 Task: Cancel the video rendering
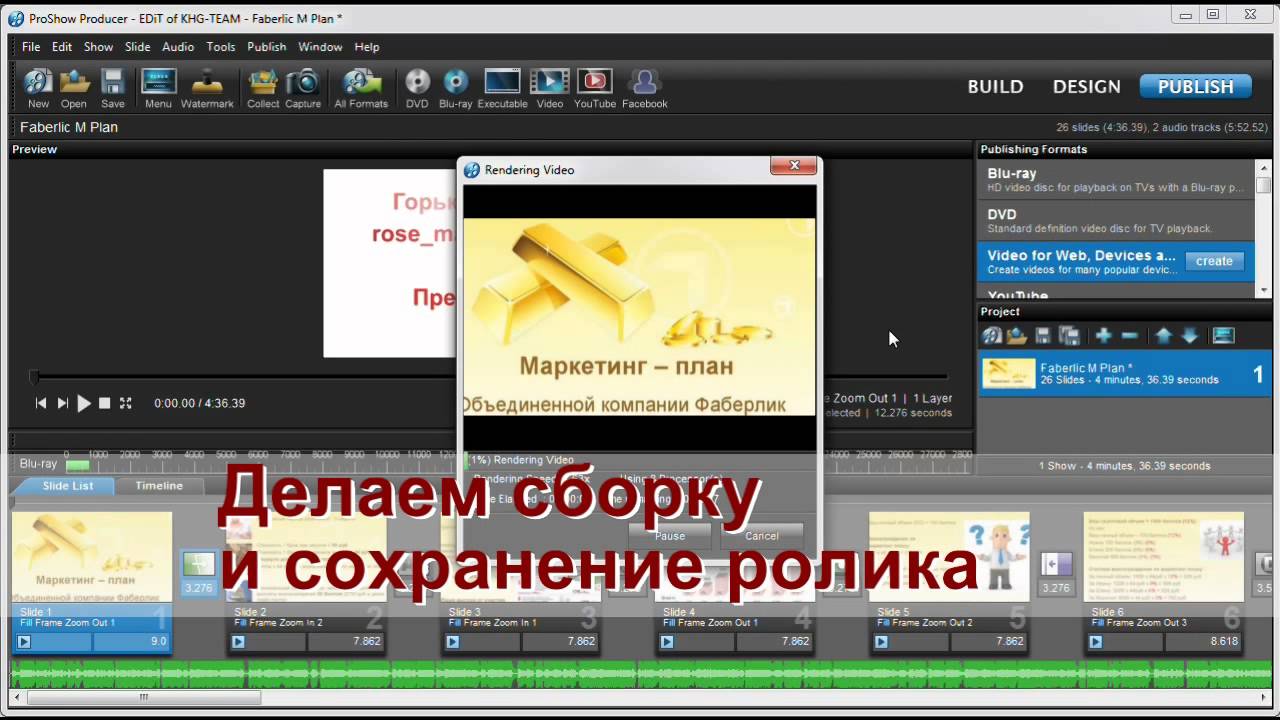click(x=761, y=536)
